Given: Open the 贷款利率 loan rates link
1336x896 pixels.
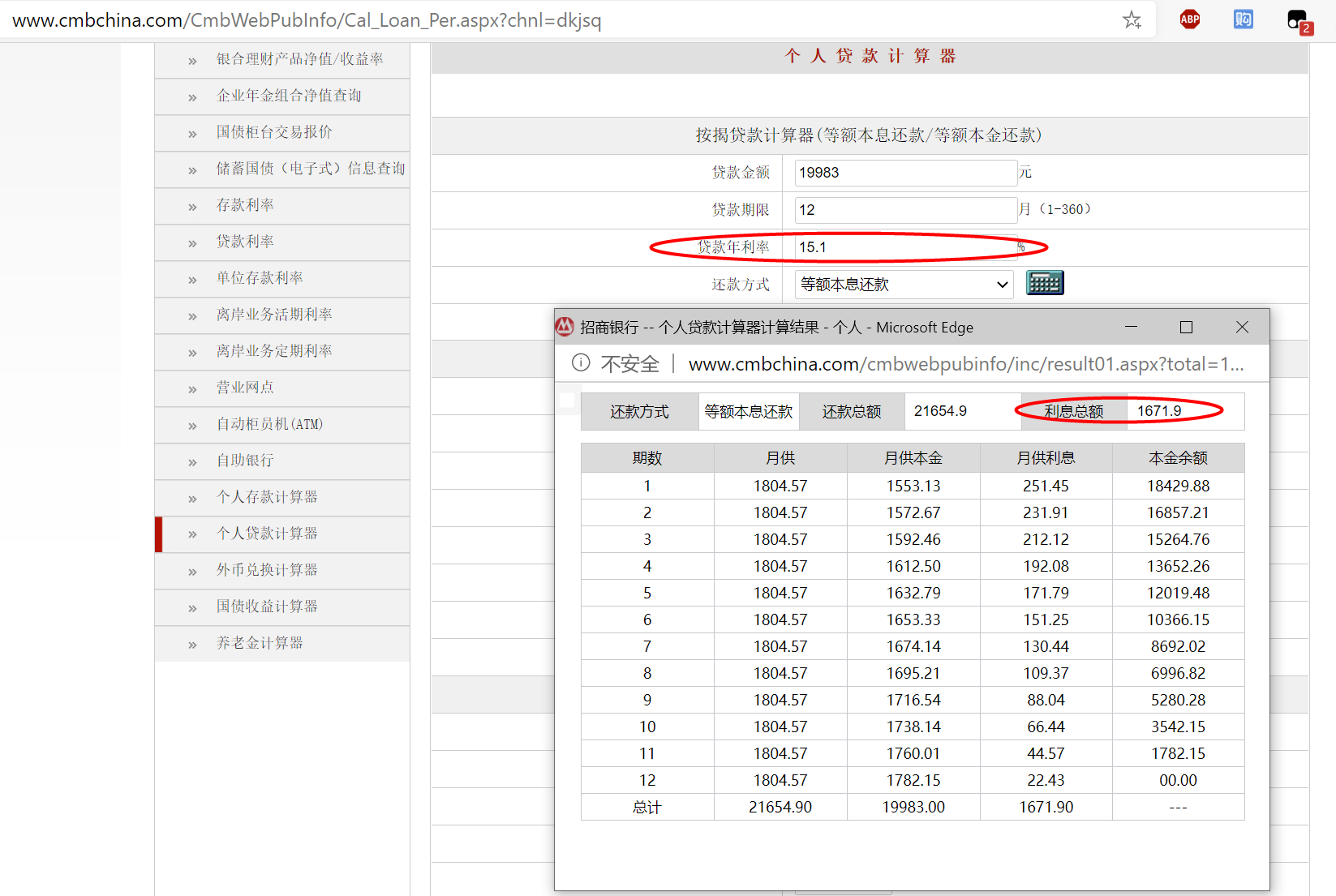Looking at the screenshot, I should click(x=245, y=242).
